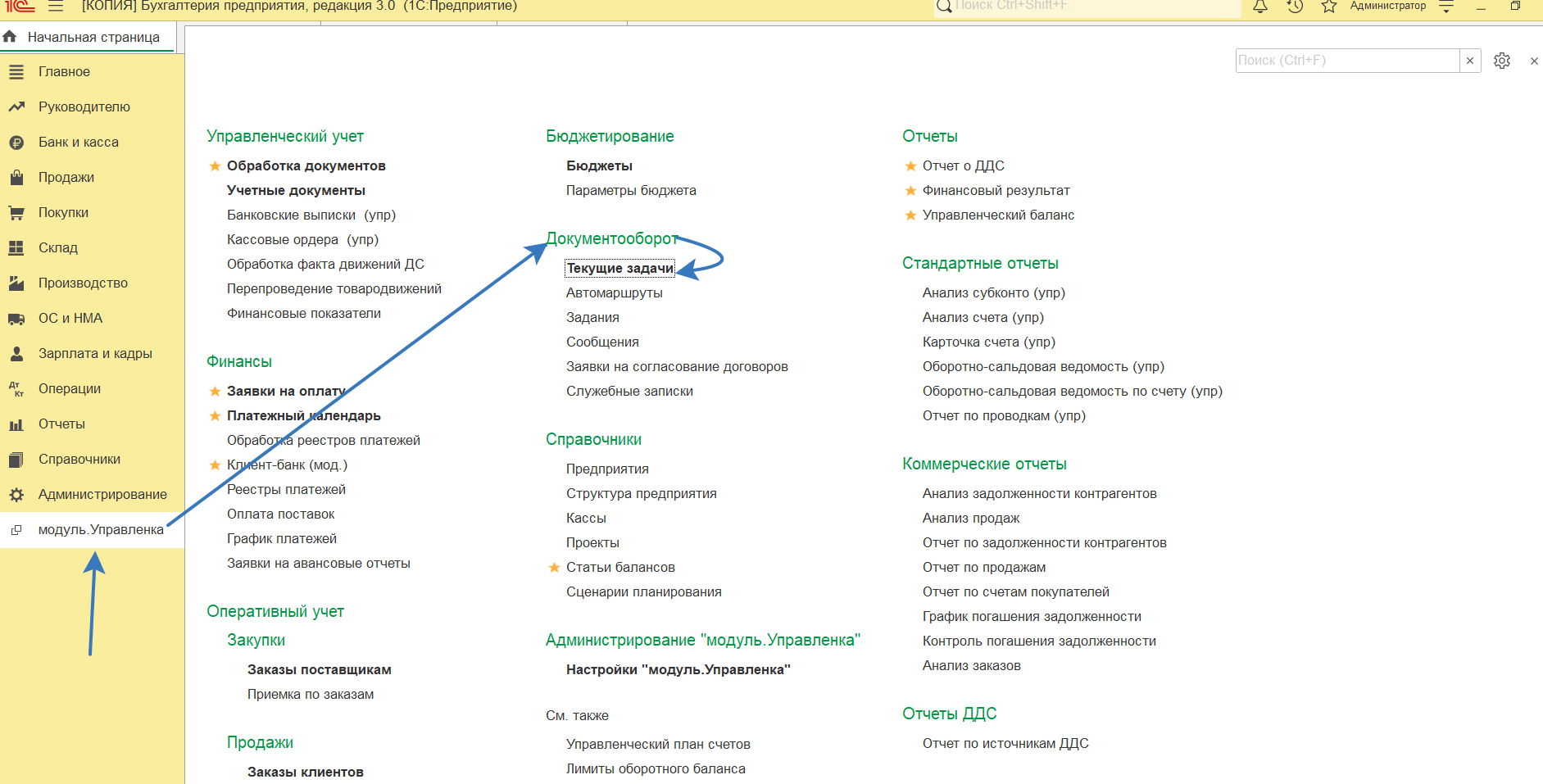This screenshot has width=1543, height=784.
Task: Open График погашения задолженности
Action: pos(1032,617)
